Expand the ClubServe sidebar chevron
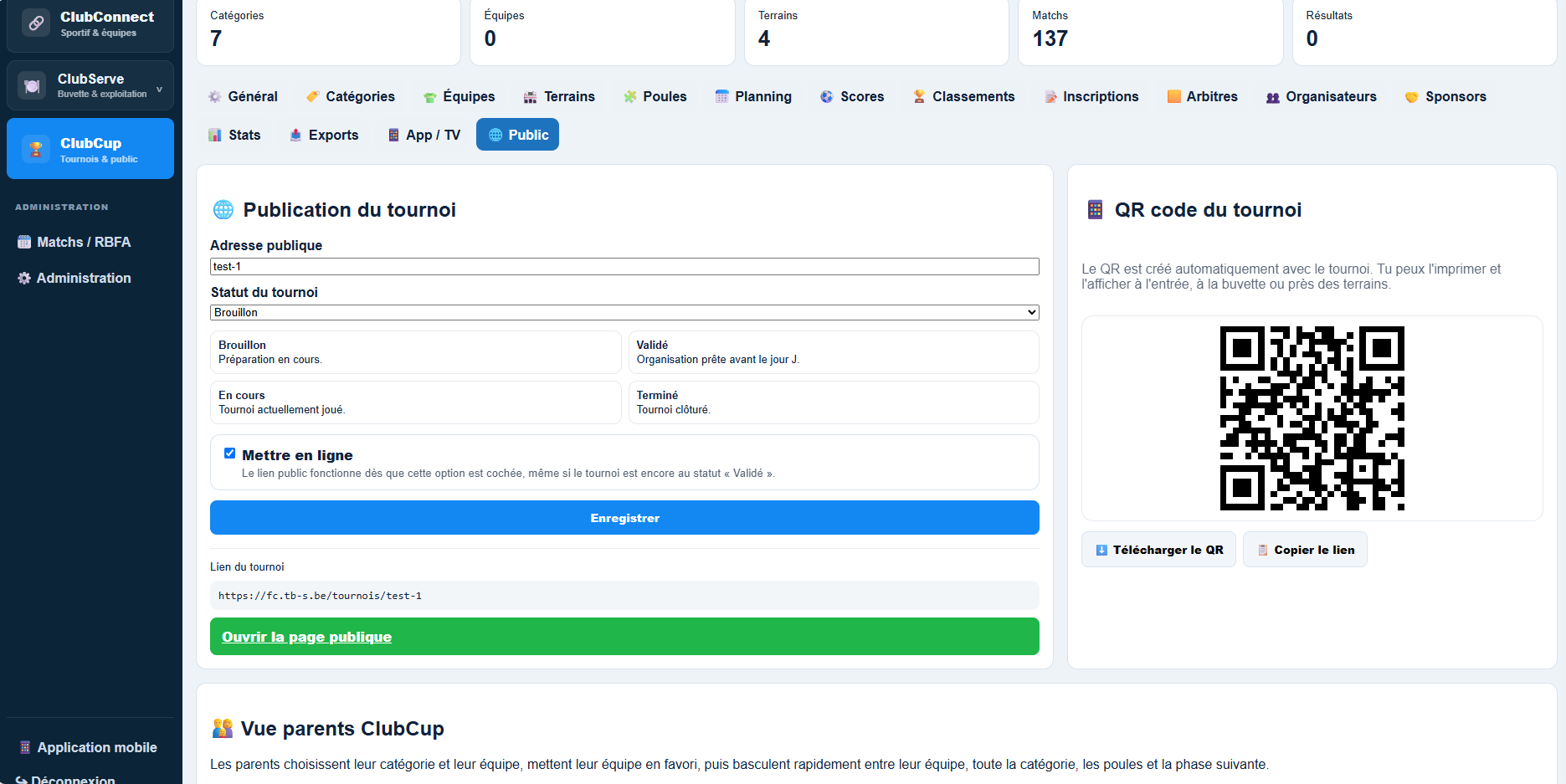The height and width of the screenshot is (784, 1566). click(x=159, y=90)
